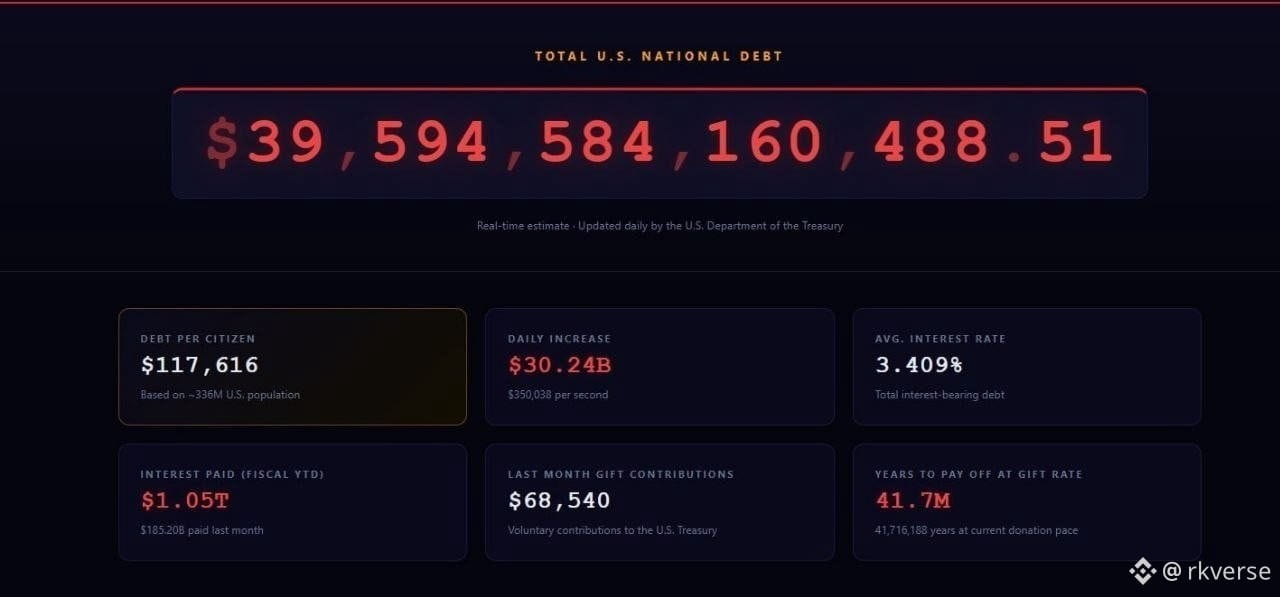
Task: Click the 41.7M years value
Action: coord(913,500)
